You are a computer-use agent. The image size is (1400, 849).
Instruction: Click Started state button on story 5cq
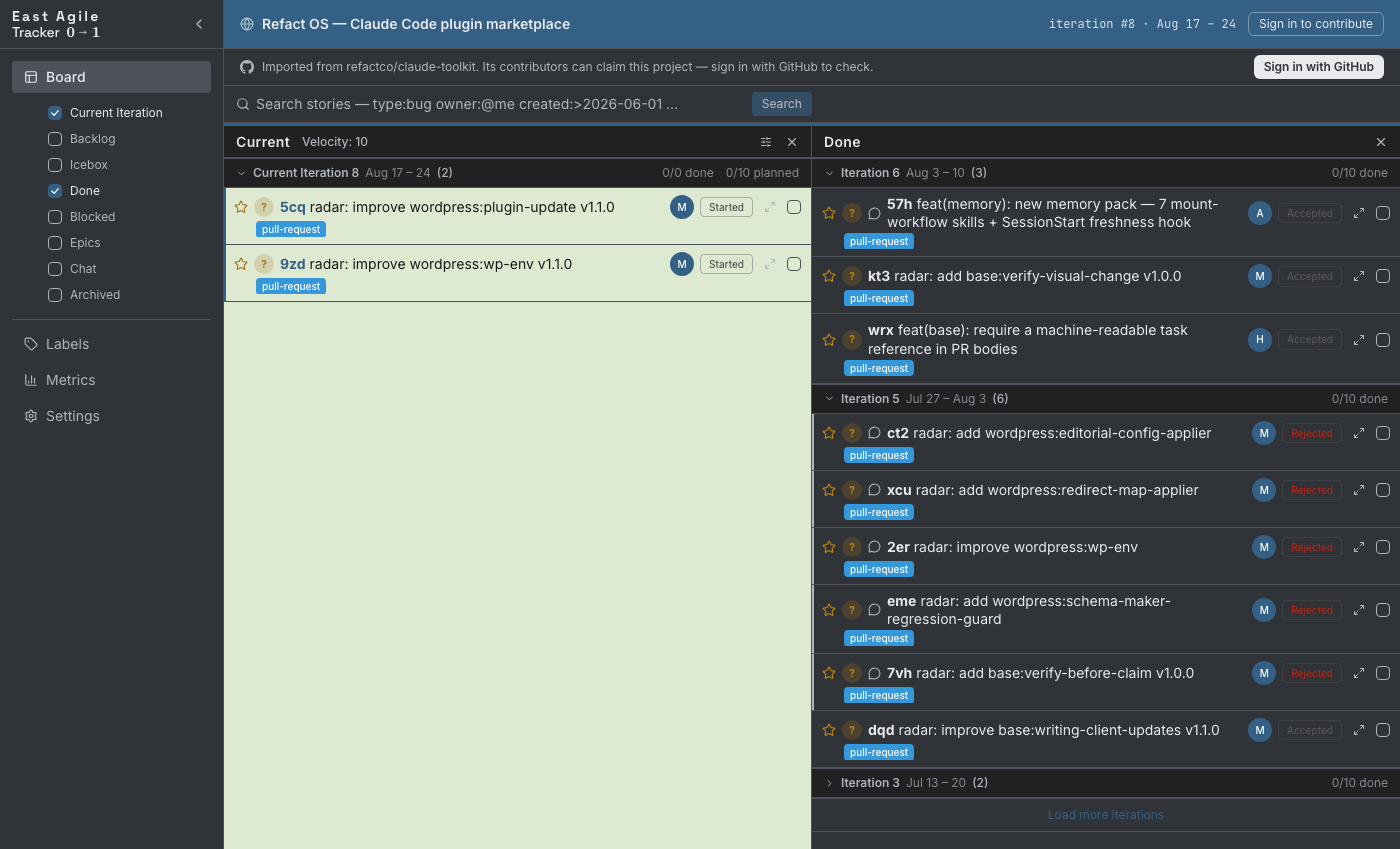pyautogui.click(x=726, y=207)
